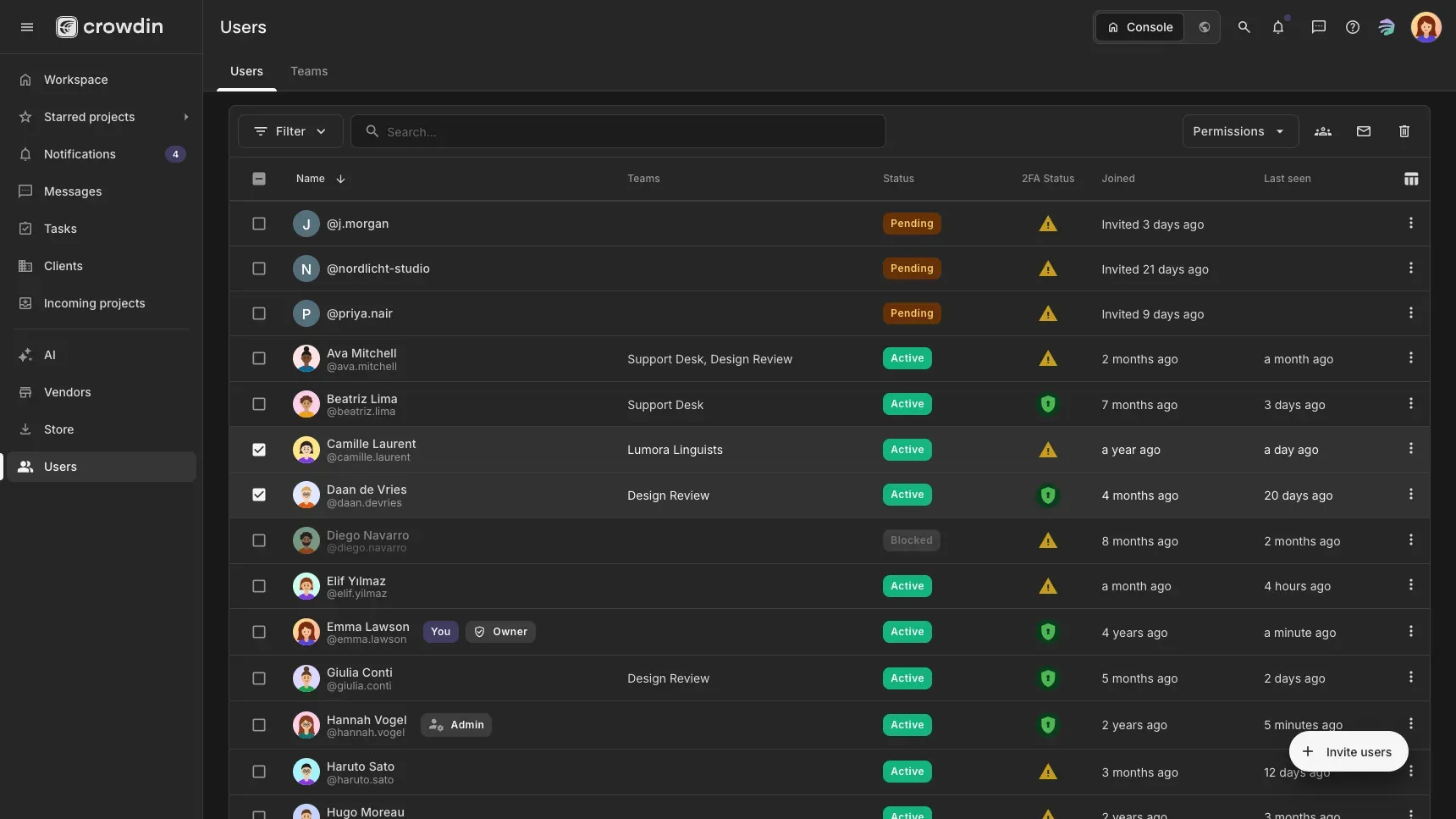The image size is (1456, 819).
Task: Focus the Search users input field
Action: [x=618, y=131]
